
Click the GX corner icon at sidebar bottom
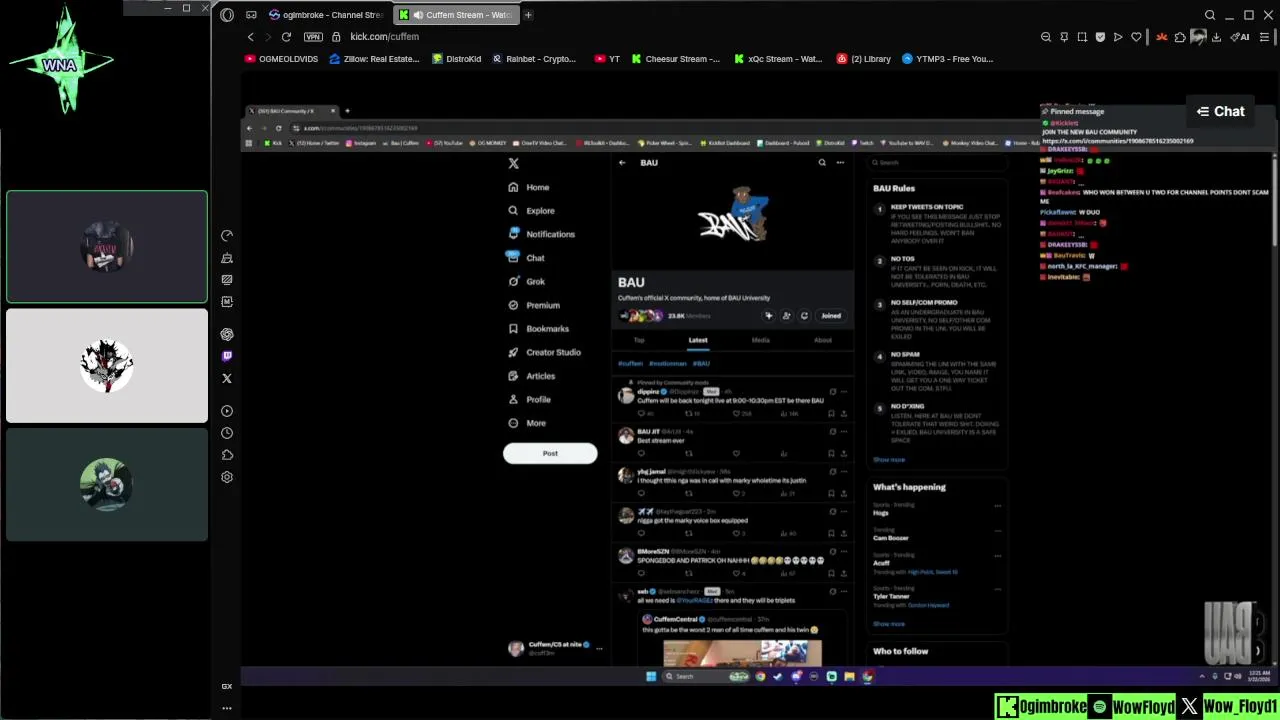(227, 686)
